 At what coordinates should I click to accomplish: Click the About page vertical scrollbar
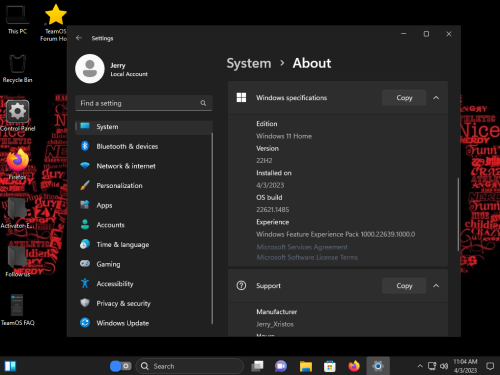[x=458, y=214]
